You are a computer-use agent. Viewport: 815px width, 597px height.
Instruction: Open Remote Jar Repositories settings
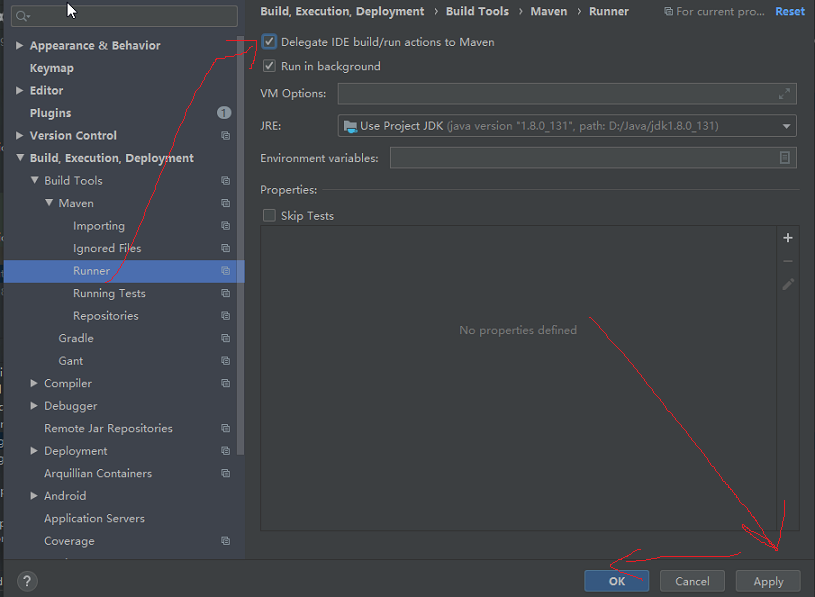108,429
